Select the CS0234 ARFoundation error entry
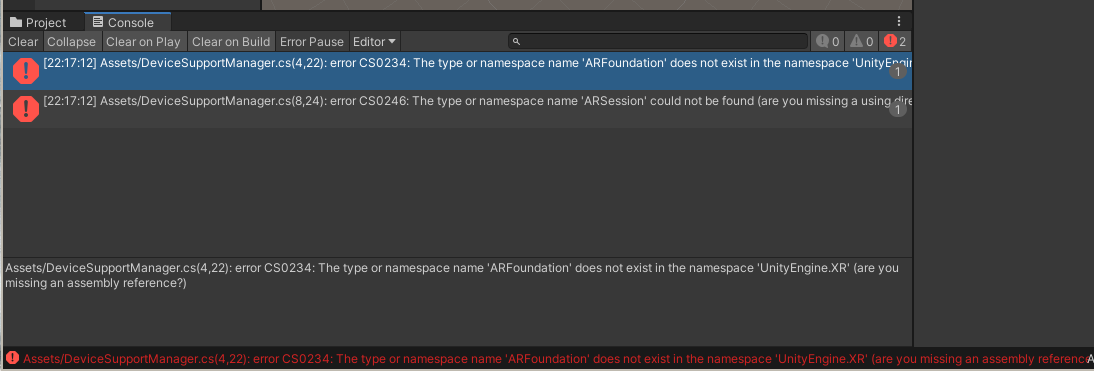1094x371 pixels. pyautogui.click(x=458, y=70)
